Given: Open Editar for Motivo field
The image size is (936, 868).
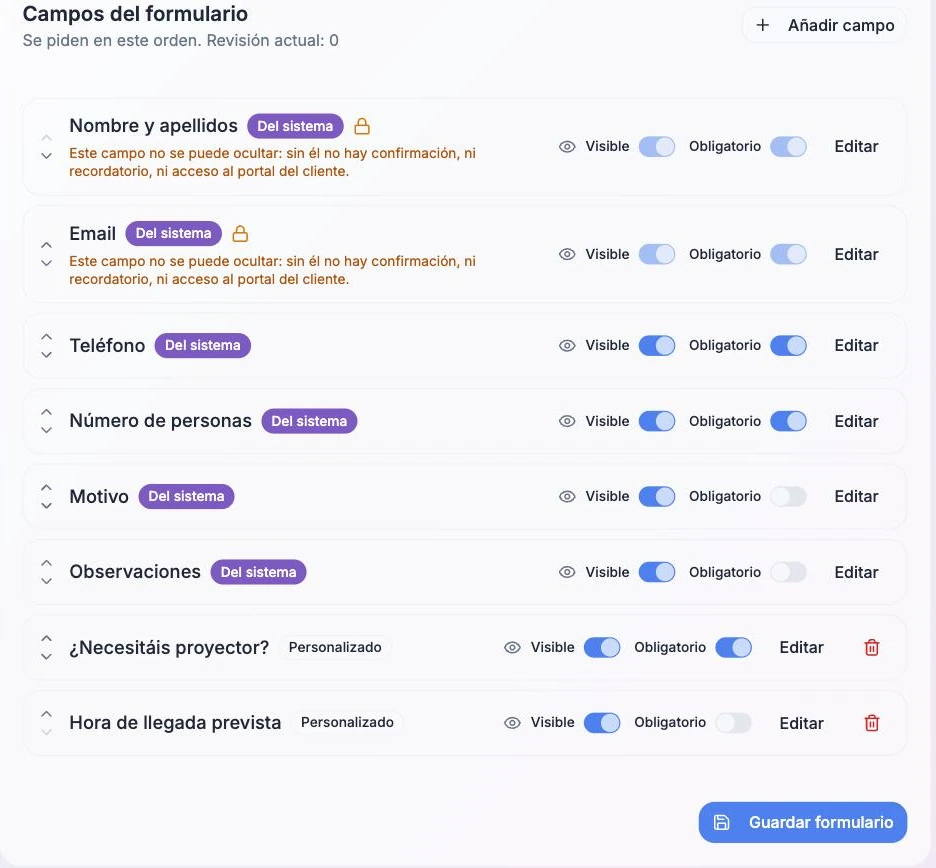Looking at the screenshot, I should tap(856, 497).
